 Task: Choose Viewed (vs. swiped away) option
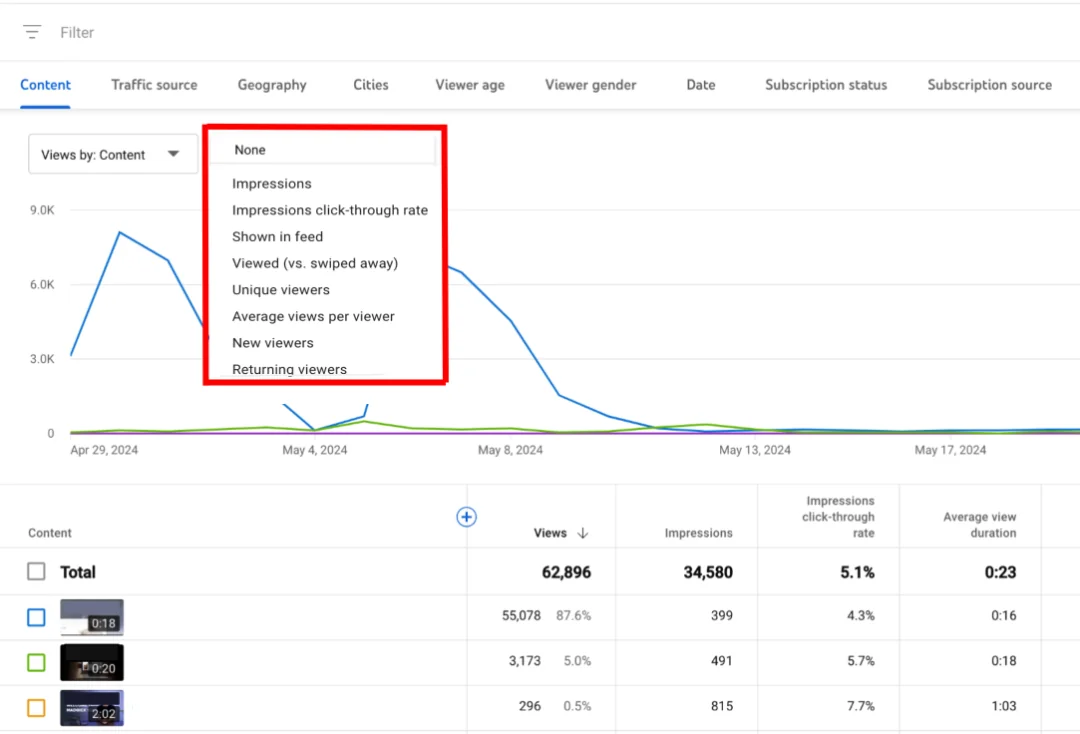tap(315, 263)
